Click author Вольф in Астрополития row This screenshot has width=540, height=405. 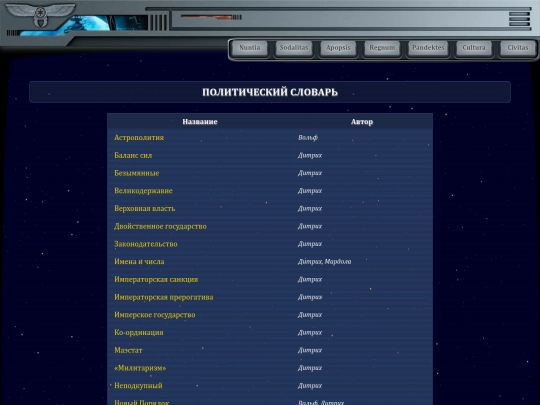click(308, 137)
